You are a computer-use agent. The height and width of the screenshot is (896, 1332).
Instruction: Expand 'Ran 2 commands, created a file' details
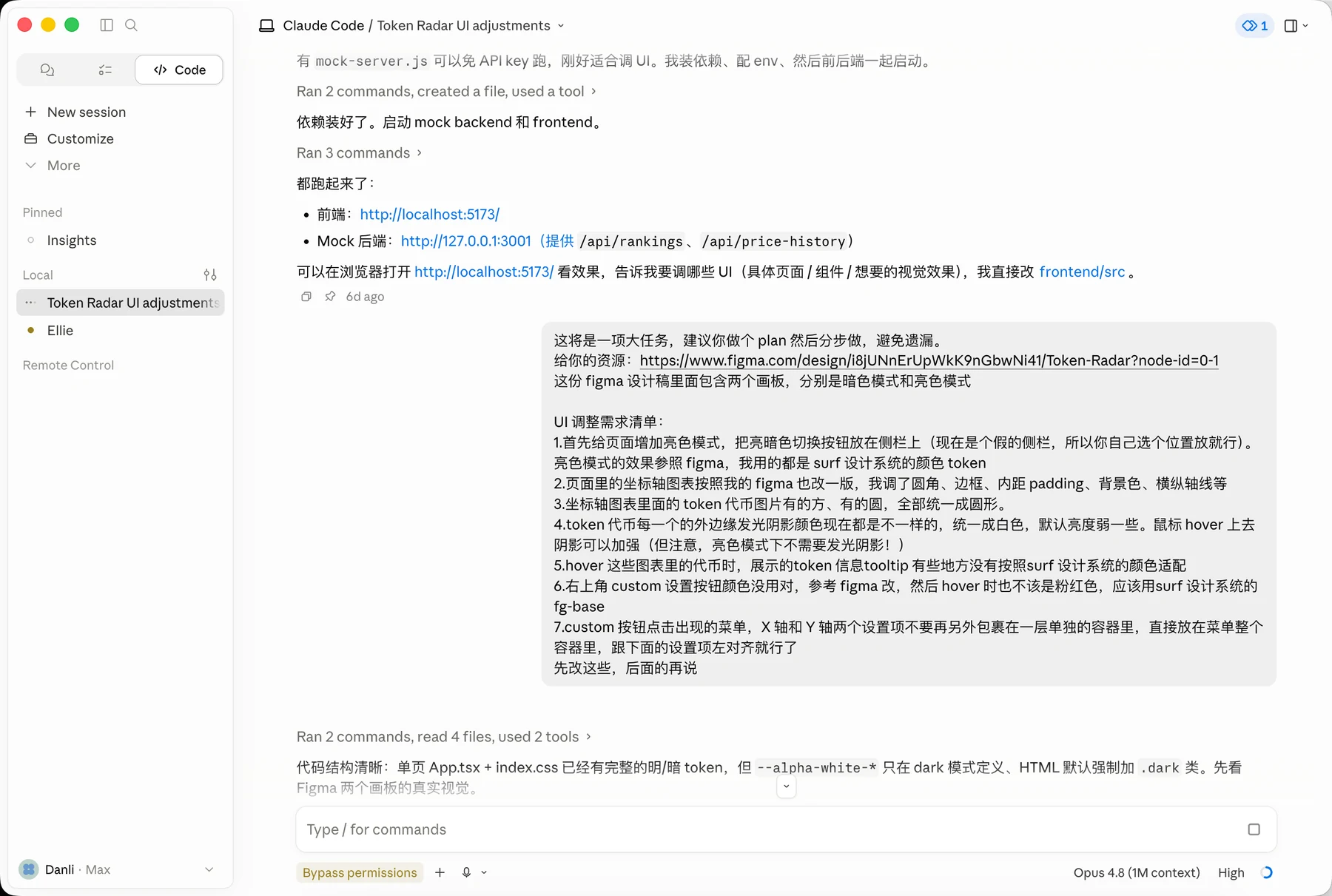click(x=446, y=91)
